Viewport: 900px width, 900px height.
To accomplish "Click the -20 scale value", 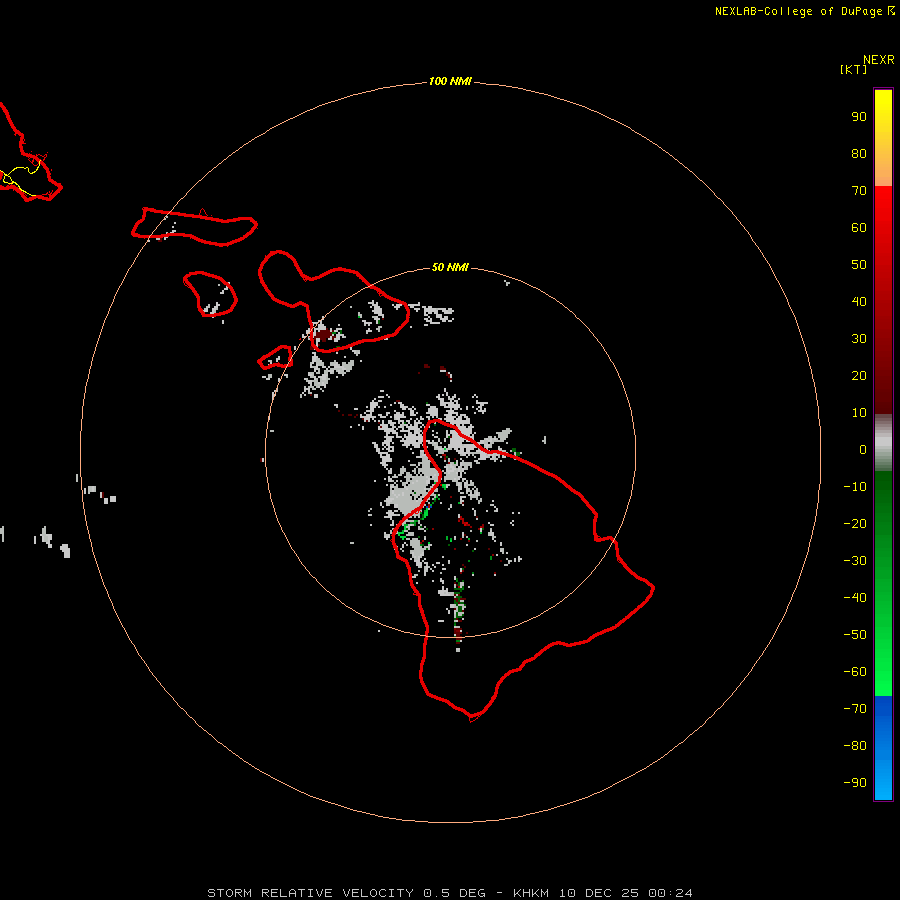I will coord(855,523).
